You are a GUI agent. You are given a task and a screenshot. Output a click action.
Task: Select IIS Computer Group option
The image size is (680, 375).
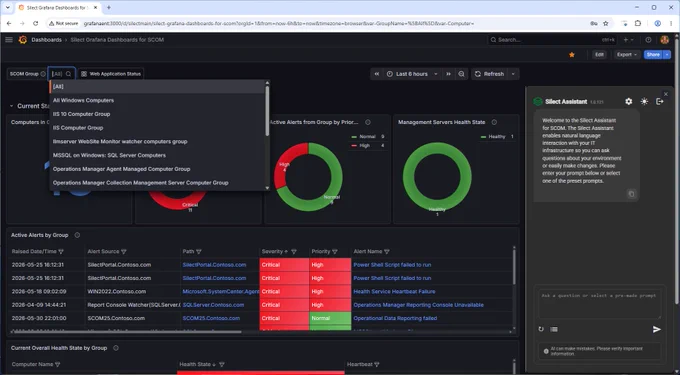[158, 128]
